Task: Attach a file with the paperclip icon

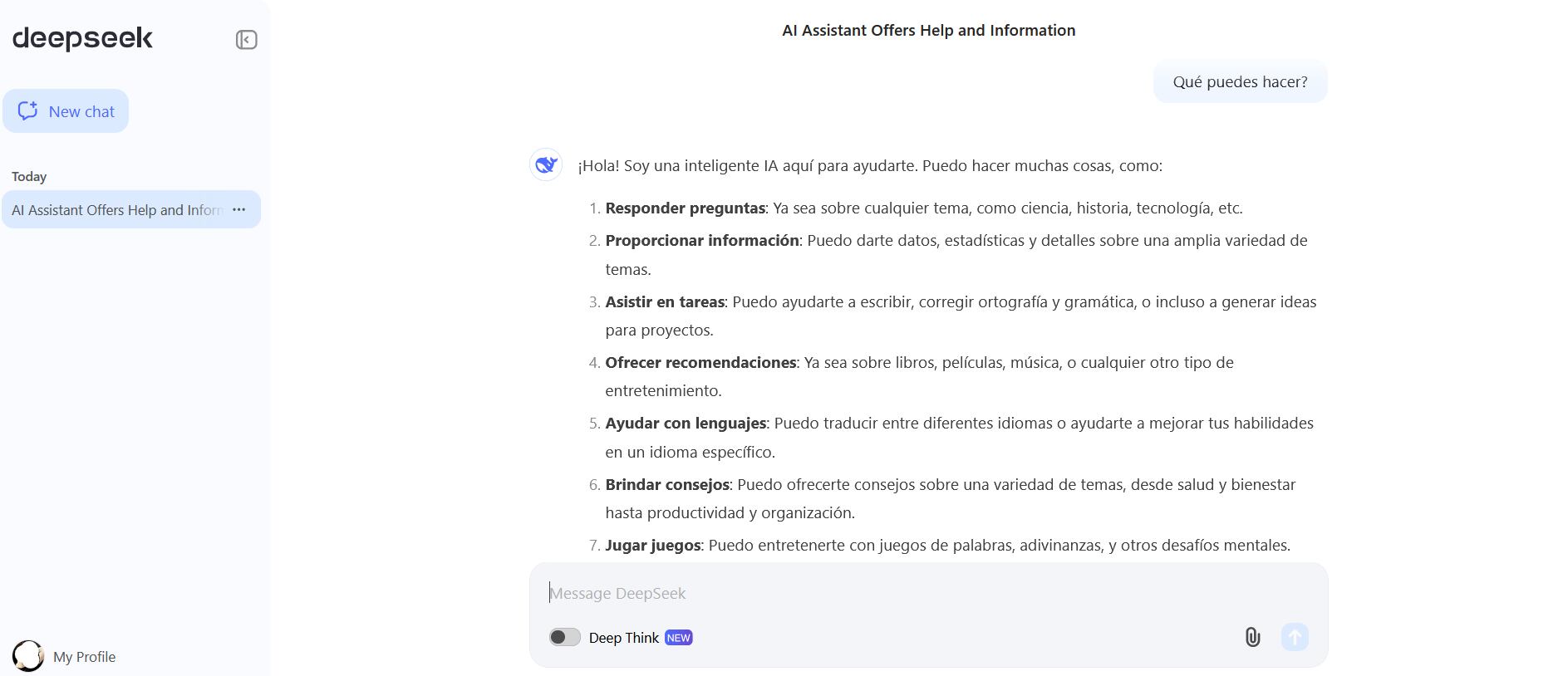Action: [x=1252, y=637]
